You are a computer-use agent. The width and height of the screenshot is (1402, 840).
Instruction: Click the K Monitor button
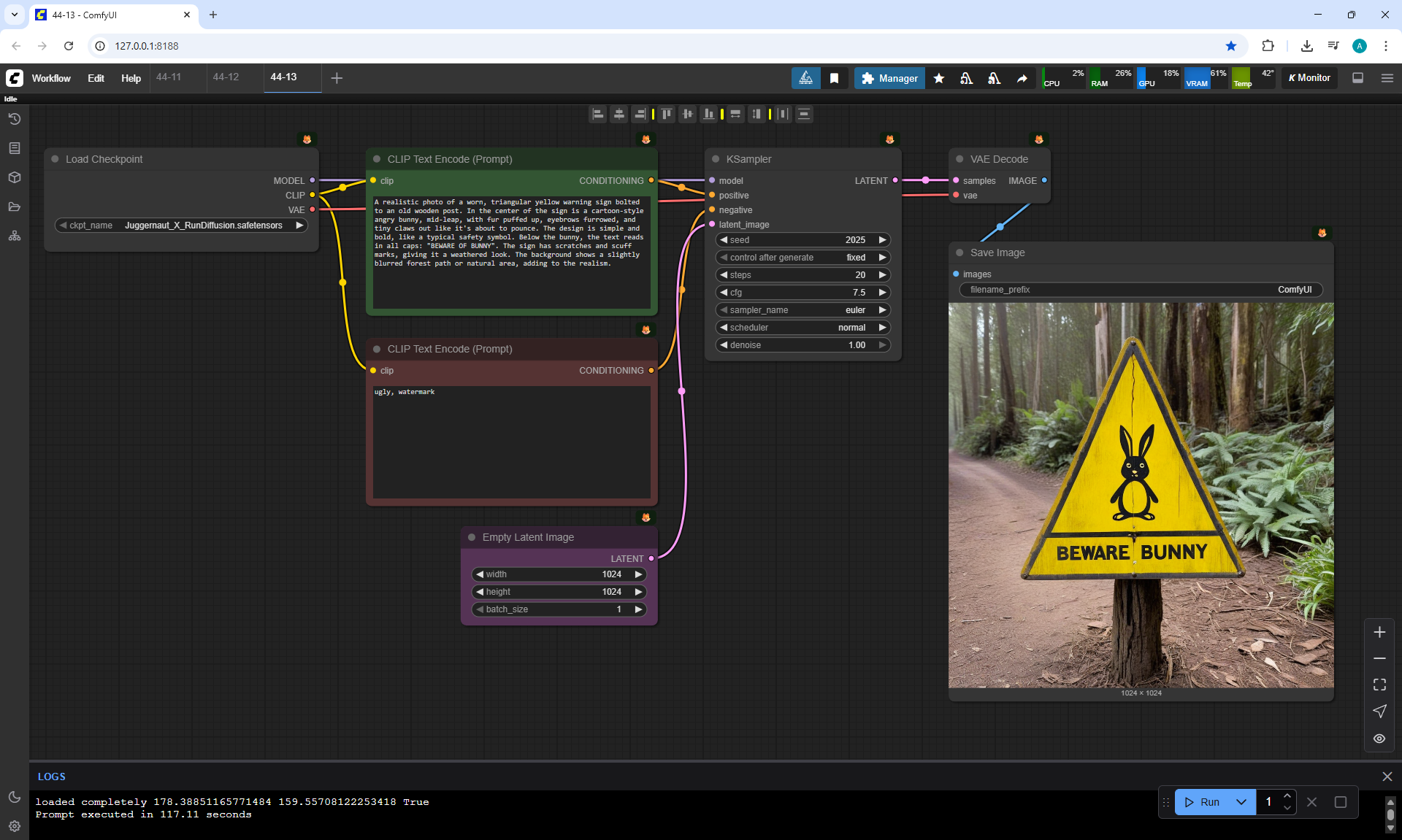[x=1309, y=78]
